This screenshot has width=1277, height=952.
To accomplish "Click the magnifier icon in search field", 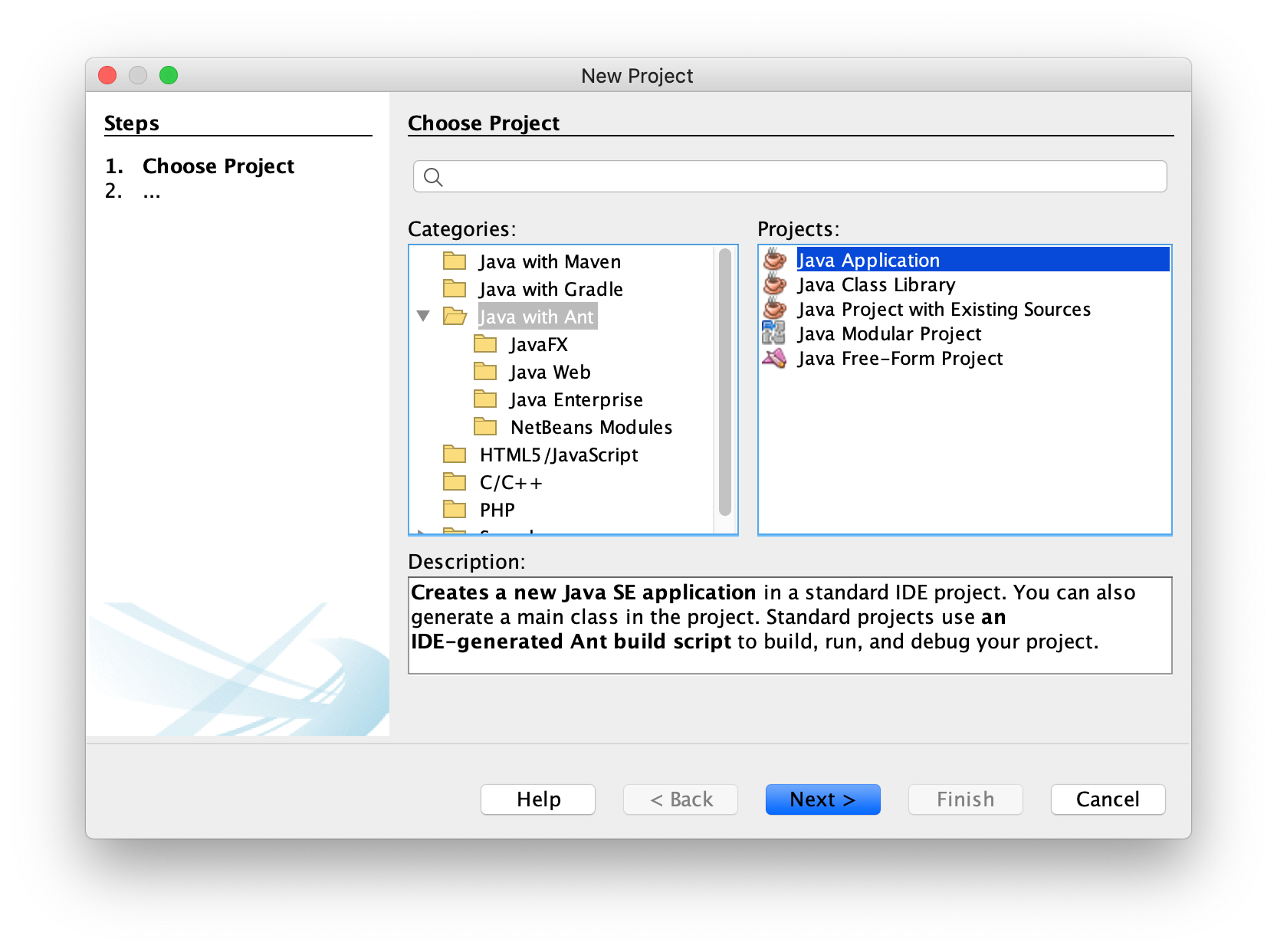I will click(x=433, y=177).
